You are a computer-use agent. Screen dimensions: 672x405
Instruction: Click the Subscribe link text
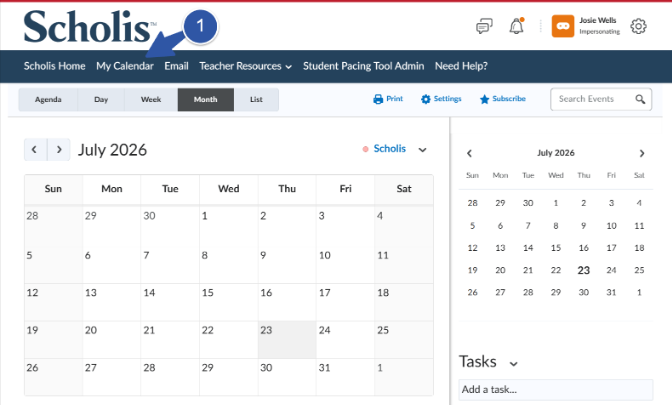[x=509, y=99]
